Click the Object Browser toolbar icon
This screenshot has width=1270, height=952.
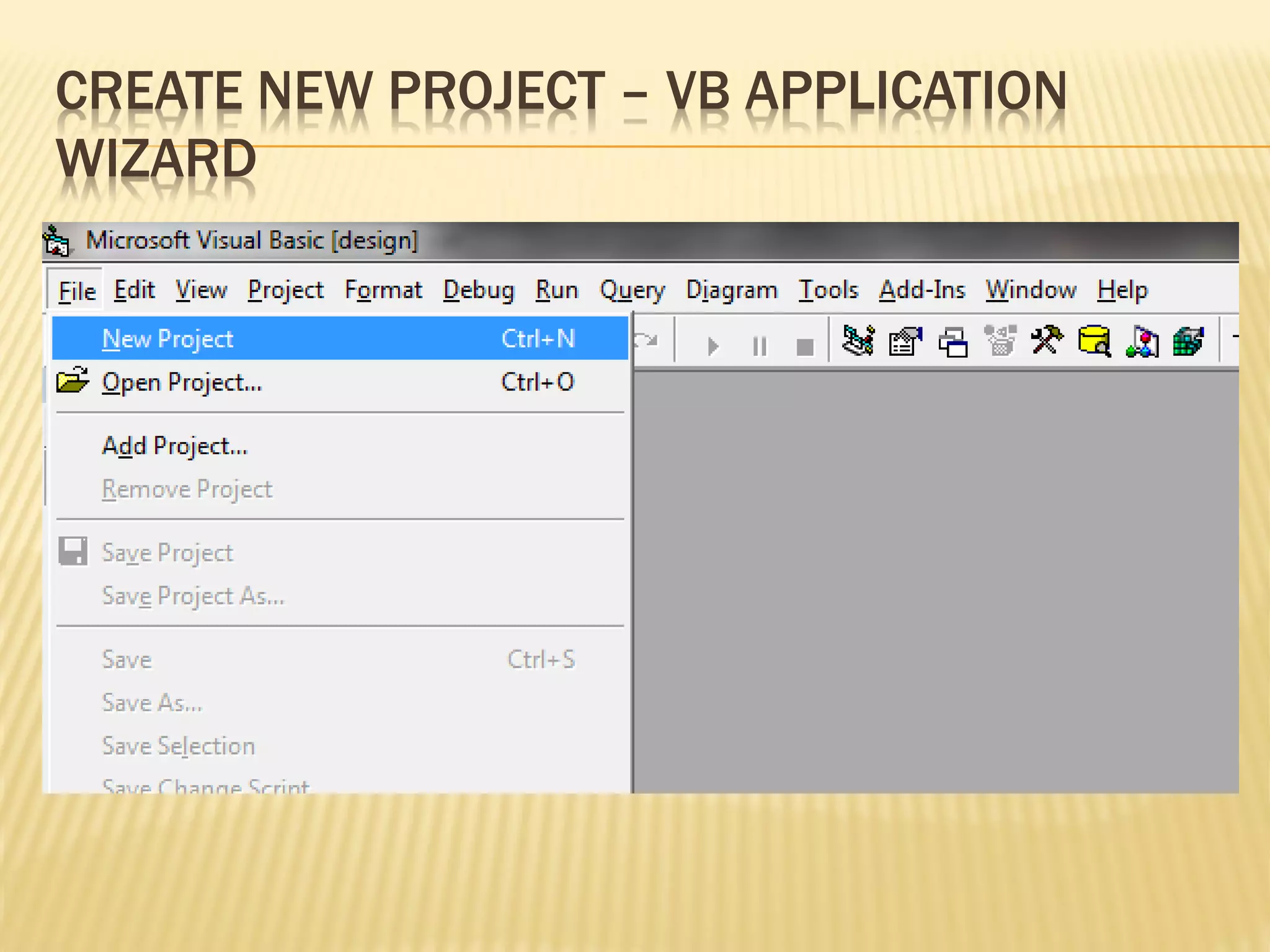pos(1000,341)
